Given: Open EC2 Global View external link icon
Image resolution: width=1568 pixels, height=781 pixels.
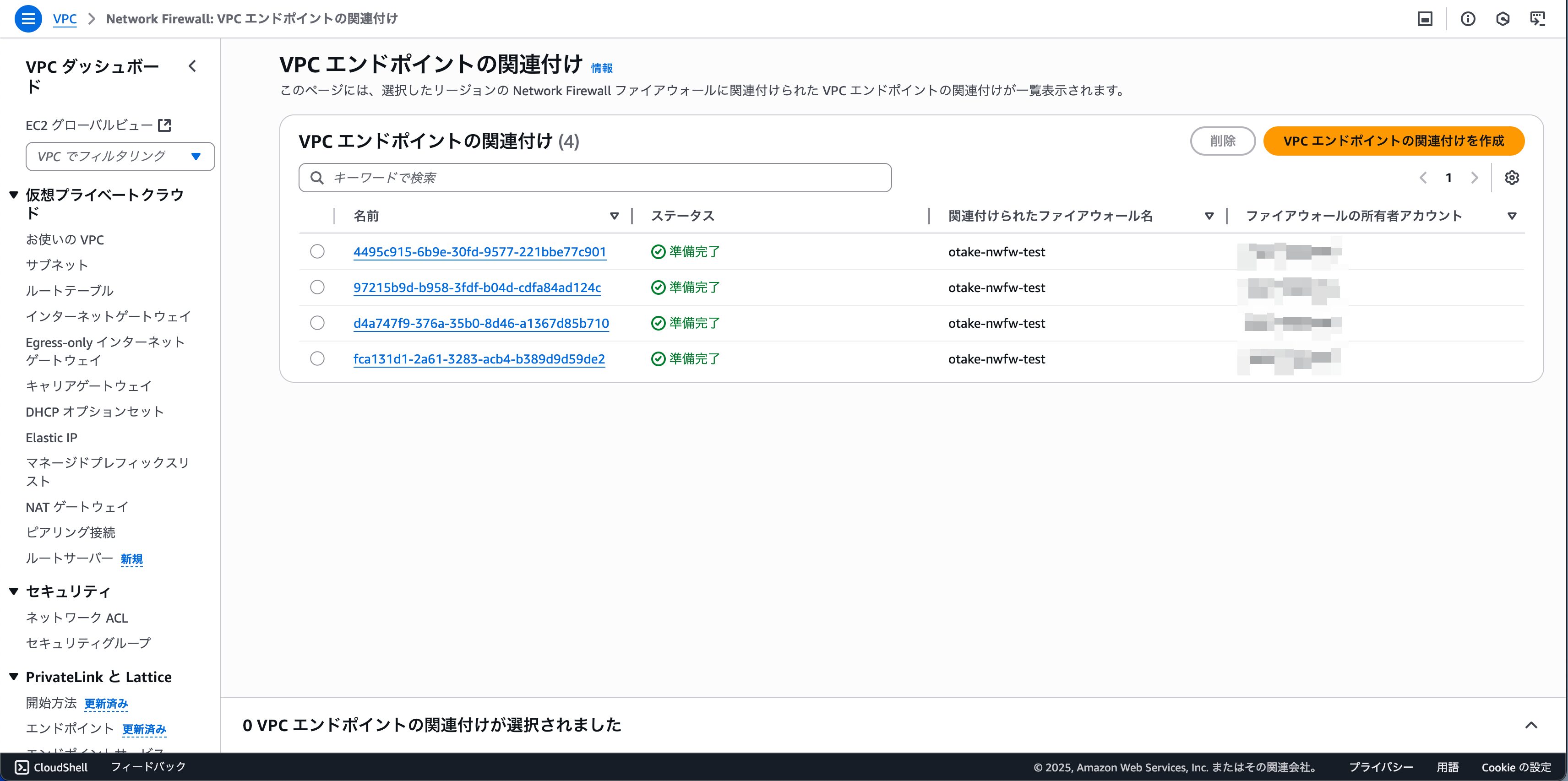Looking at the screenshot, I should pyautogui.click(x=164, y=125).
